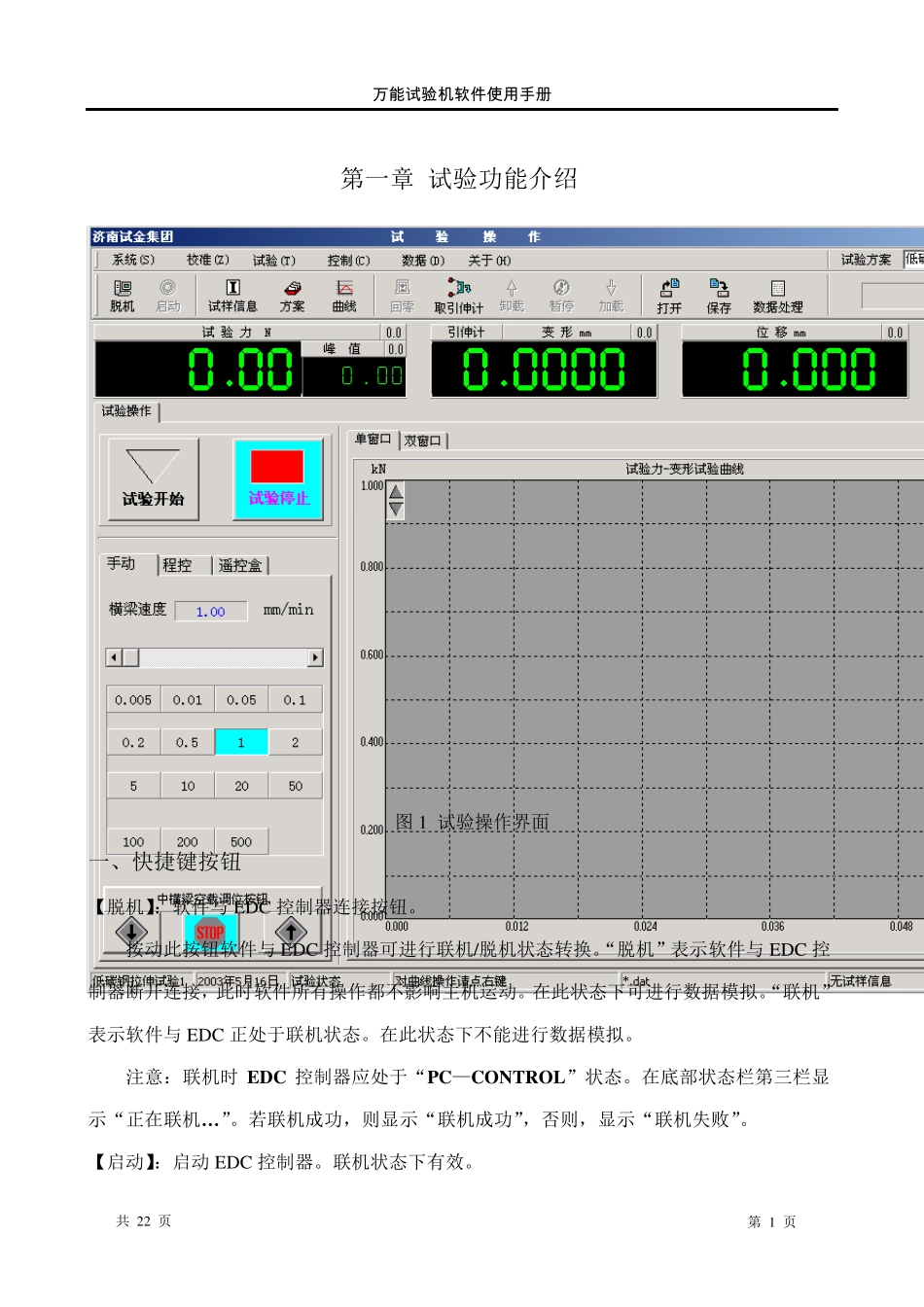Click the speed slider thumb
This screenshot has width=924, height=1307.
131,657
